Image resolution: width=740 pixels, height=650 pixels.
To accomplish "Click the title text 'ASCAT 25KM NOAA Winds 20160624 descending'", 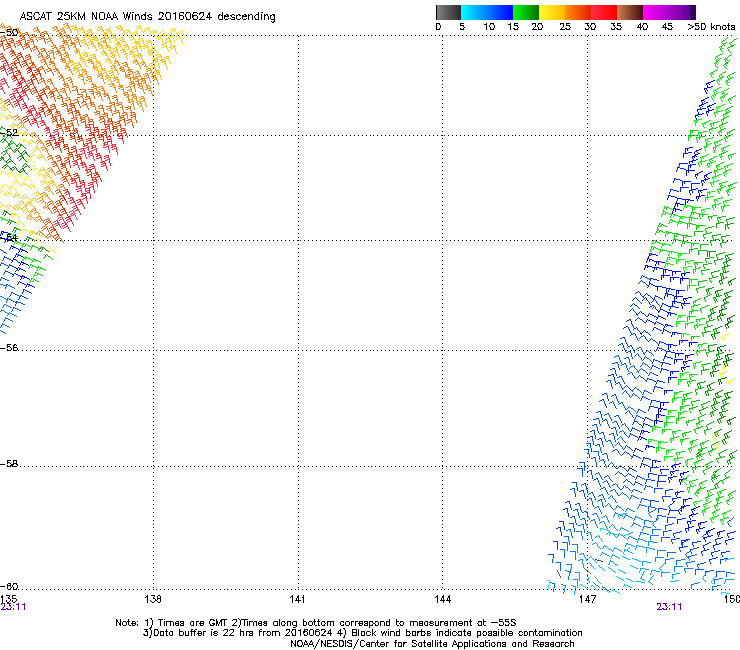I will [147, 17].
